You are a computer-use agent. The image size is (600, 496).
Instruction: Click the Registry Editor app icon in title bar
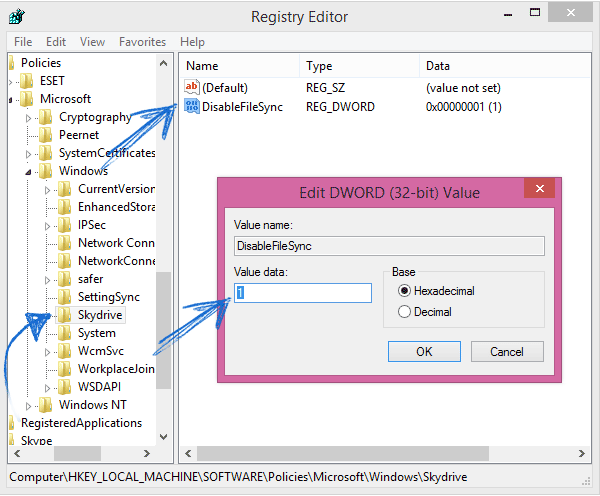point(17,17)
